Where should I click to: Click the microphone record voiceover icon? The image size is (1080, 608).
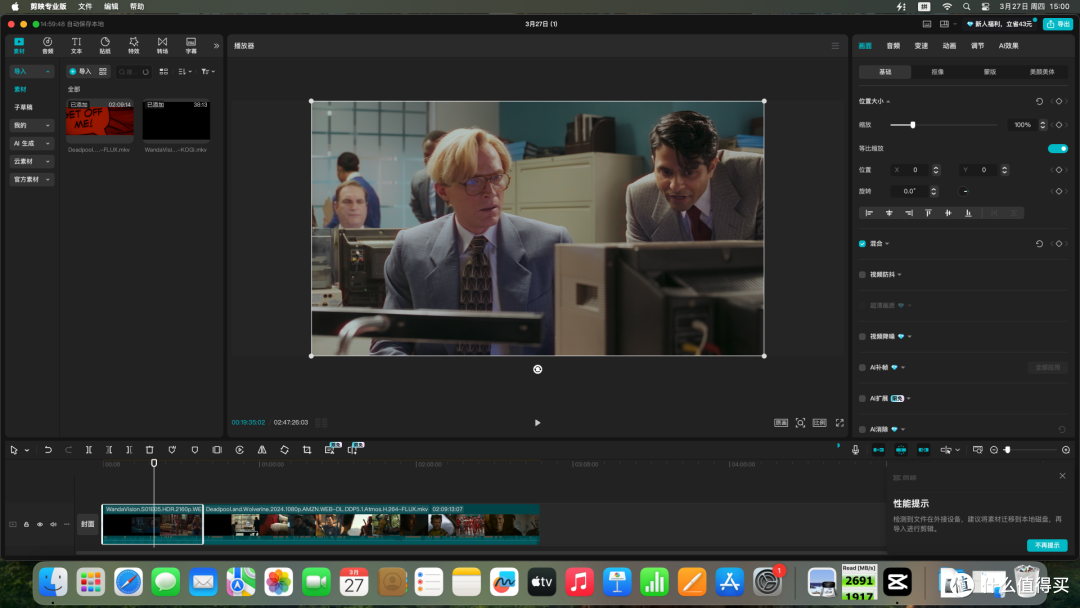(x=855, y=450)
